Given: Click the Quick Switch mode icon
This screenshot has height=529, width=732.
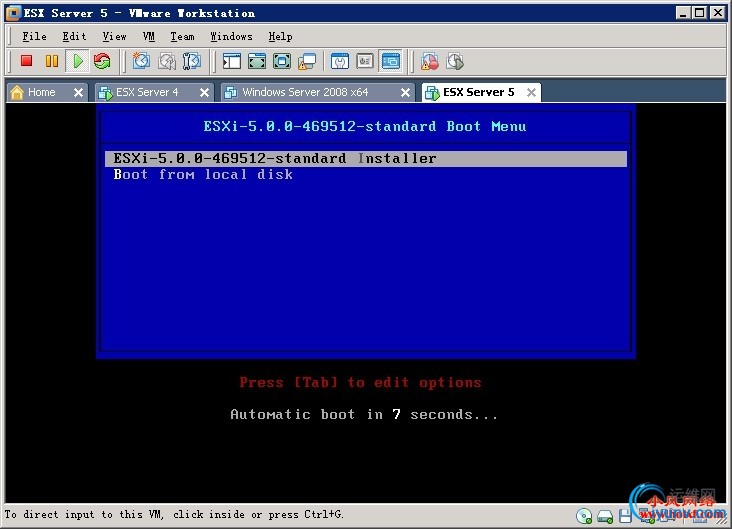Looking at the screenshot, I should tap(282, 61).
